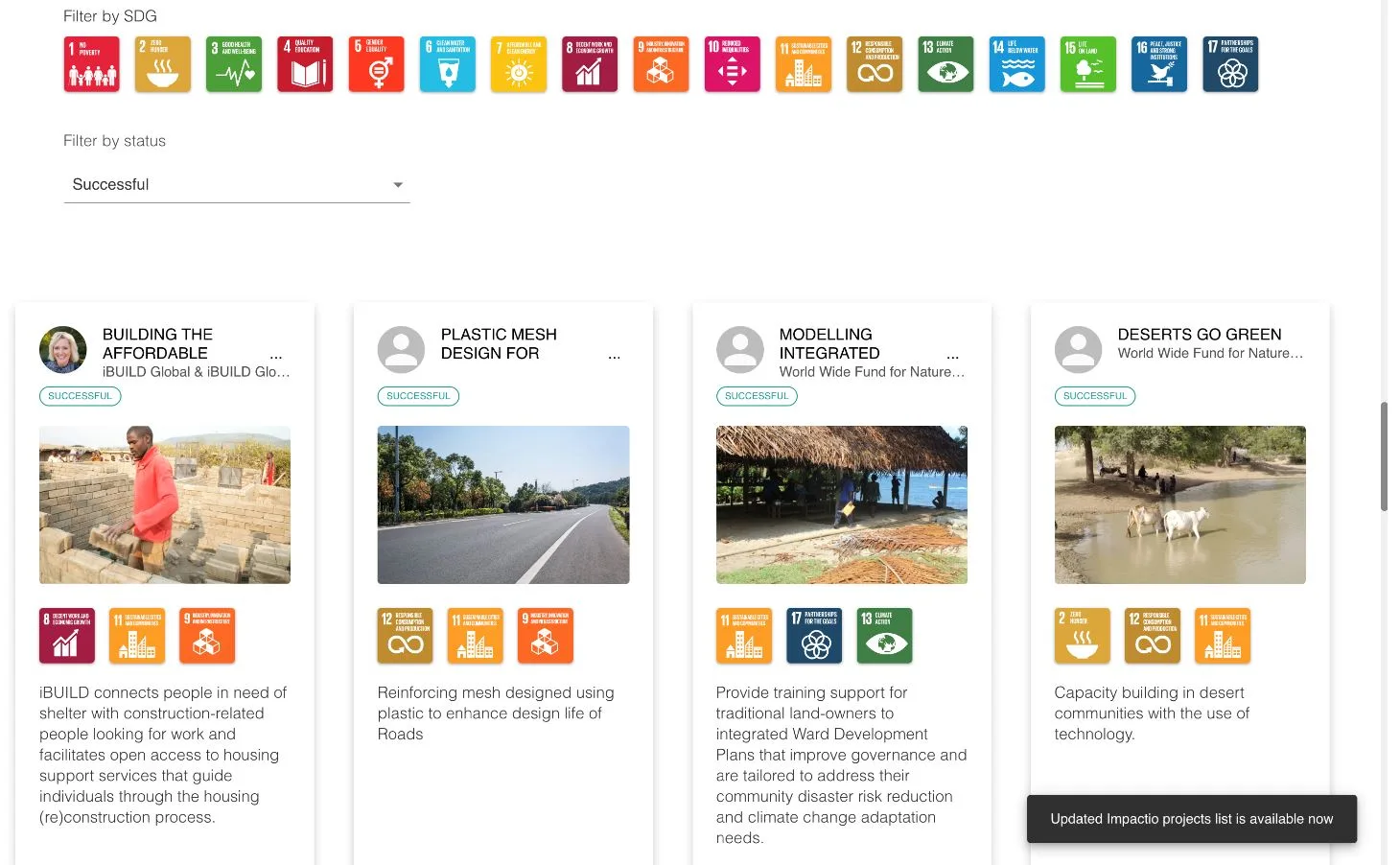1400x865 pixels.
Task: Click the brick building project photo
Action: coord(165,504)
